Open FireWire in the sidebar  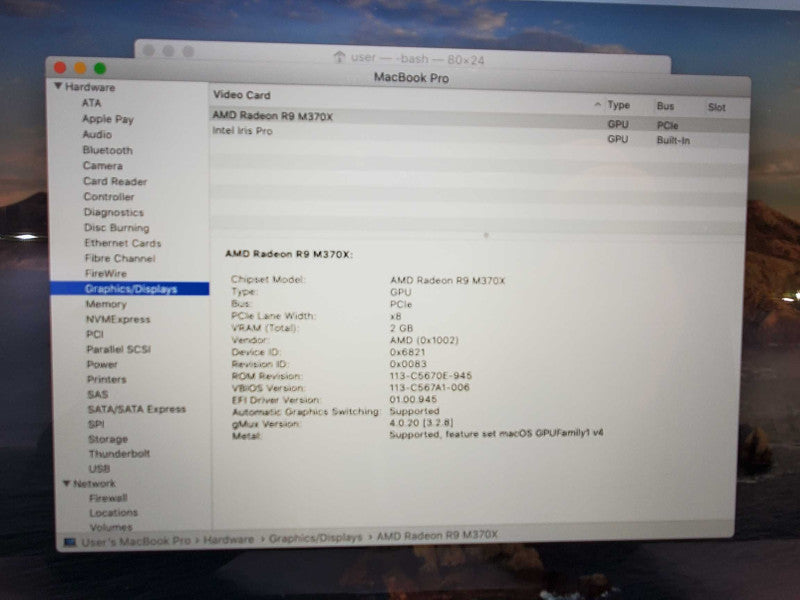[x=106, y=273]
